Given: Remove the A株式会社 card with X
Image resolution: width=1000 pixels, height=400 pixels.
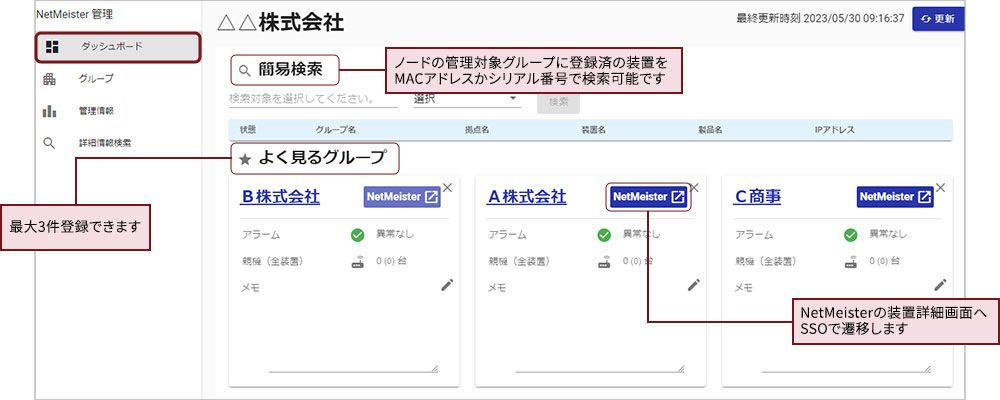Looking at the screenshot, I should pos(695,188).
